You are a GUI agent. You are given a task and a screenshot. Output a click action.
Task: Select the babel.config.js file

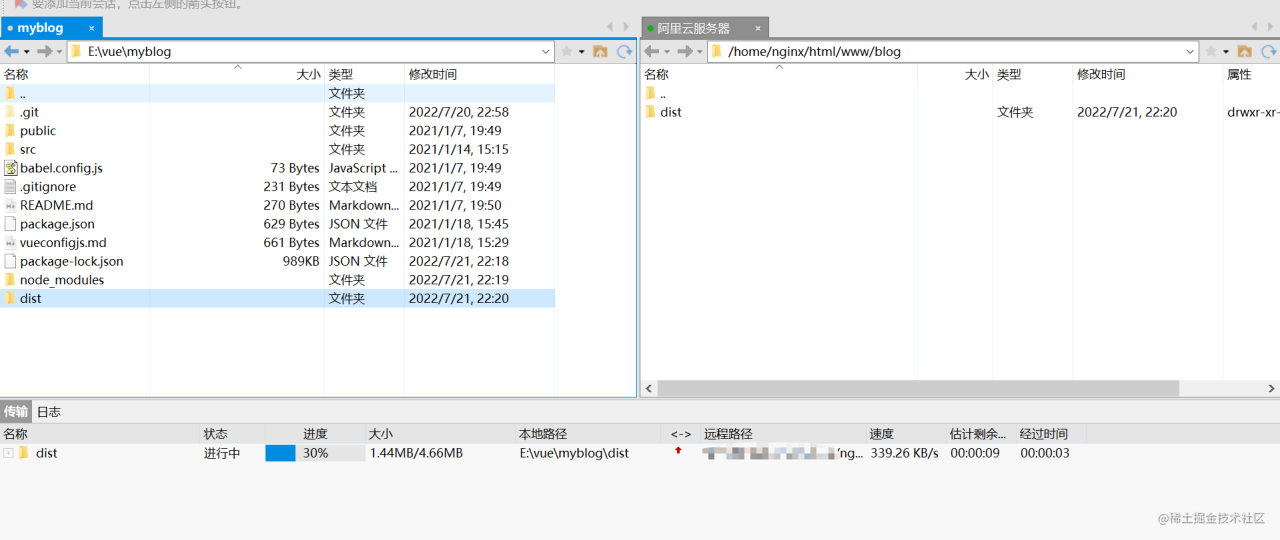click(x=277, y=168)
